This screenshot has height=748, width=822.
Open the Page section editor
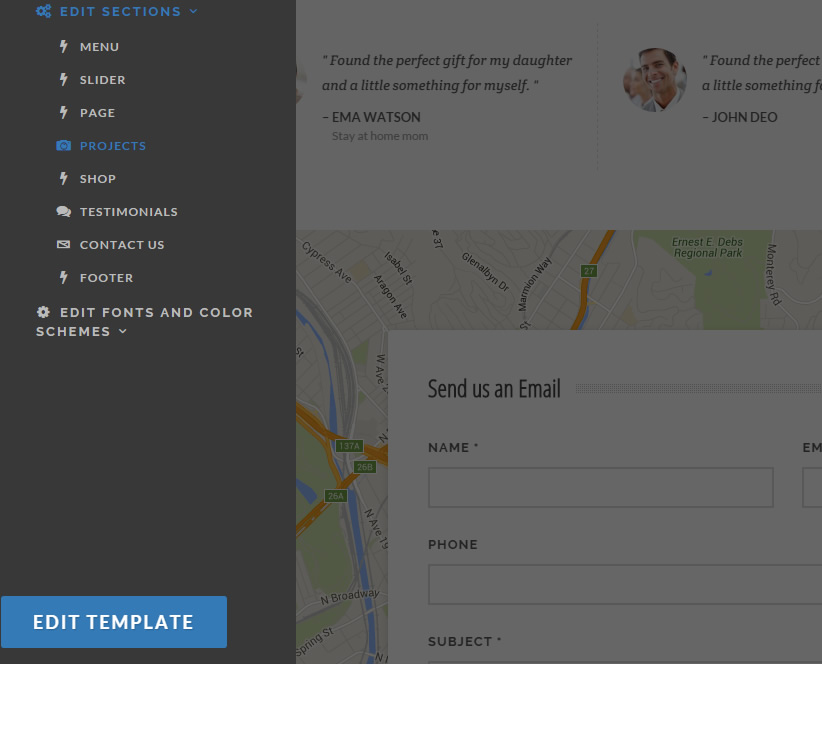(x=97, y=112)
